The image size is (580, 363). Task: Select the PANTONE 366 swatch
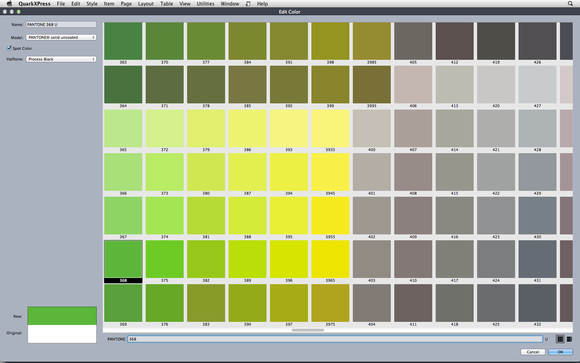coord(123,172)
